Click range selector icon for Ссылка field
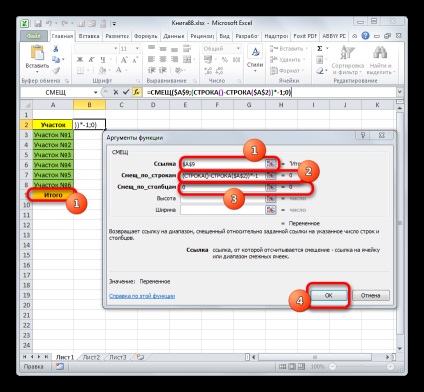The width and height of the screenshot is (424, 392). 271,164
